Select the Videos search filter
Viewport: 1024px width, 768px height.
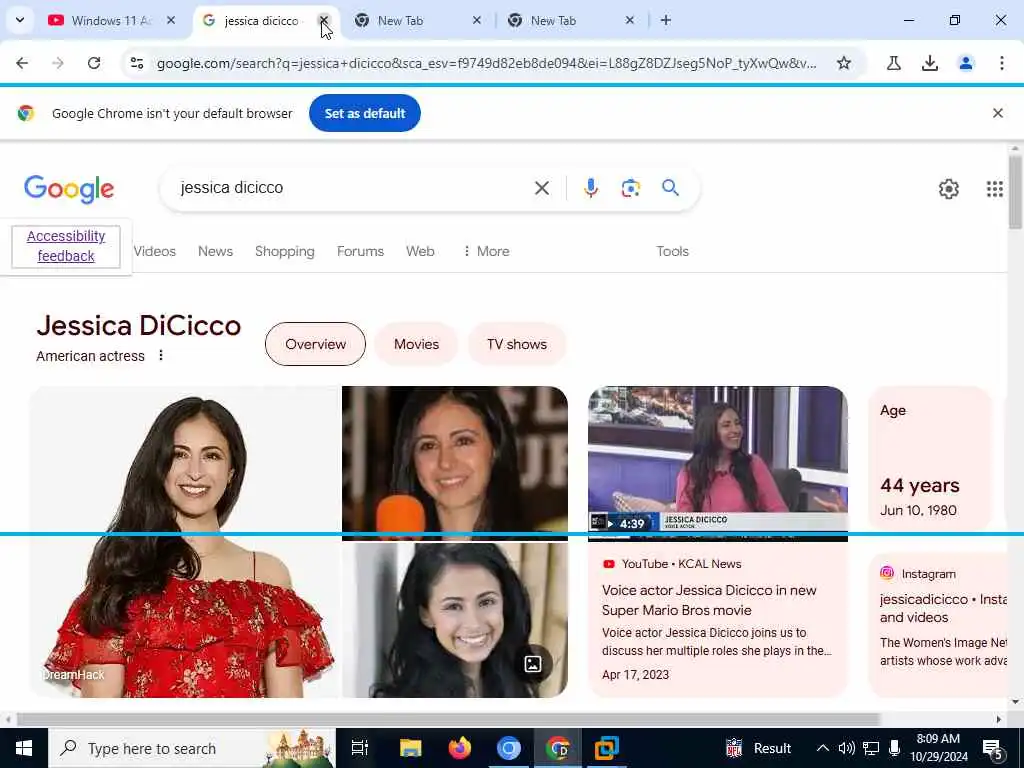pyautogui.click(x=154, y=251)
